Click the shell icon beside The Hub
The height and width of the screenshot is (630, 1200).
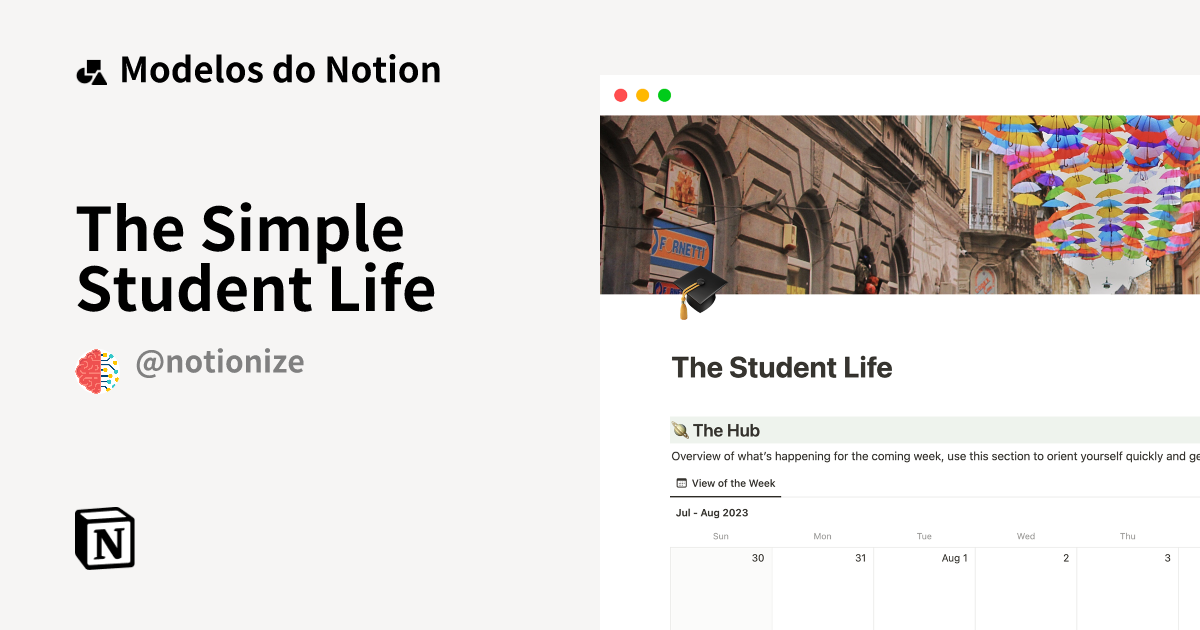680,431
